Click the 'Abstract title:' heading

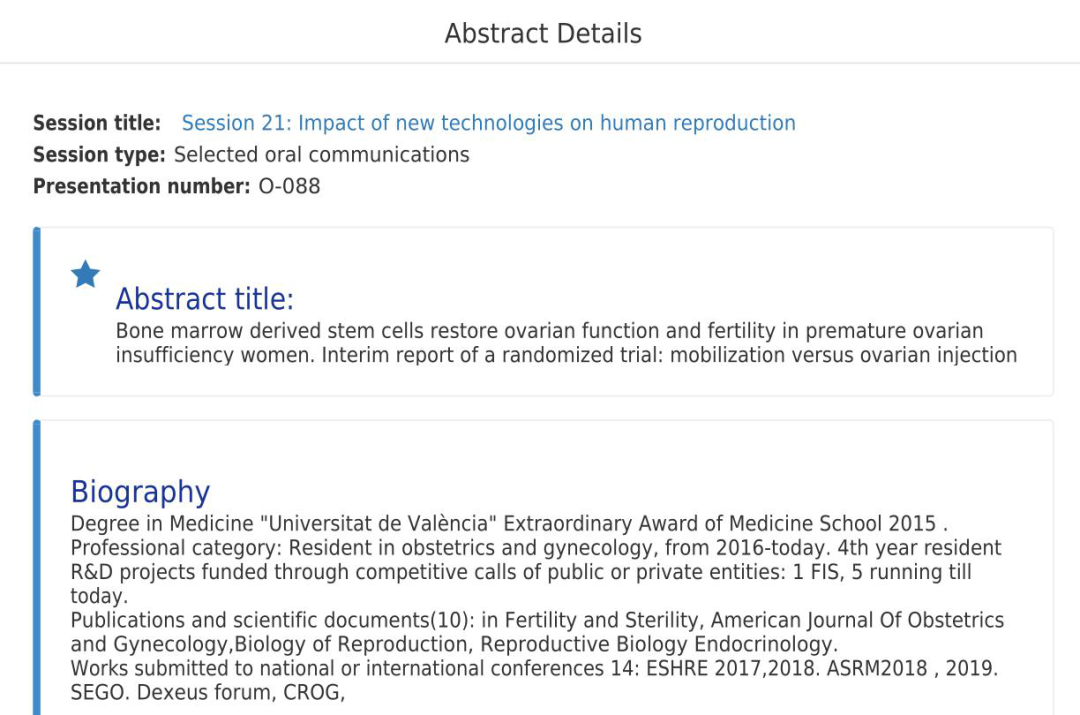click(205, 299)
